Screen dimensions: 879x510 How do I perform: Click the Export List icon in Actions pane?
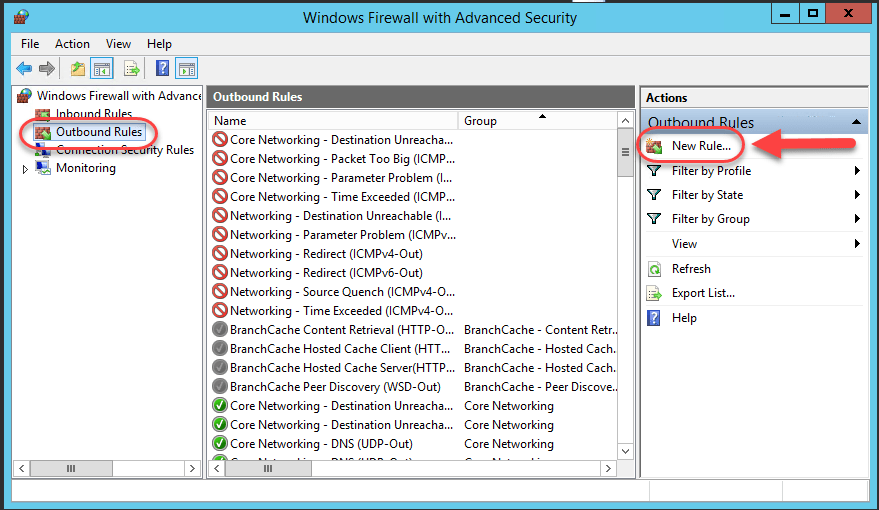tap(654, 293)
